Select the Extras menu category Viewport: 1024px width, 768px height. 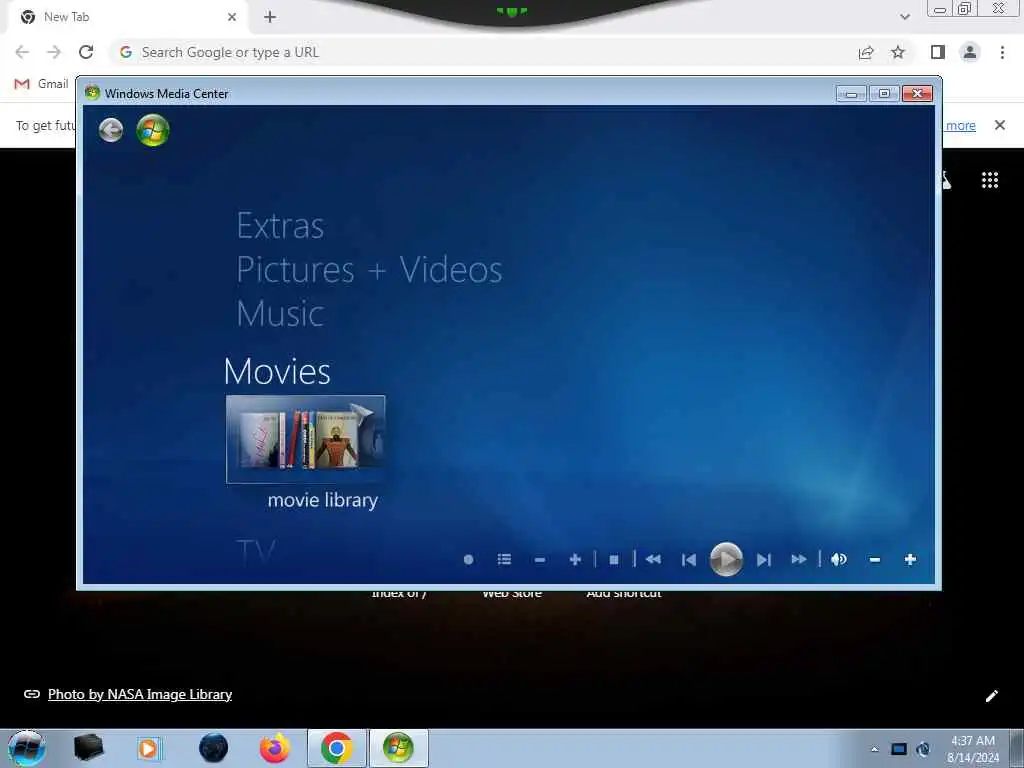point(280,226)
